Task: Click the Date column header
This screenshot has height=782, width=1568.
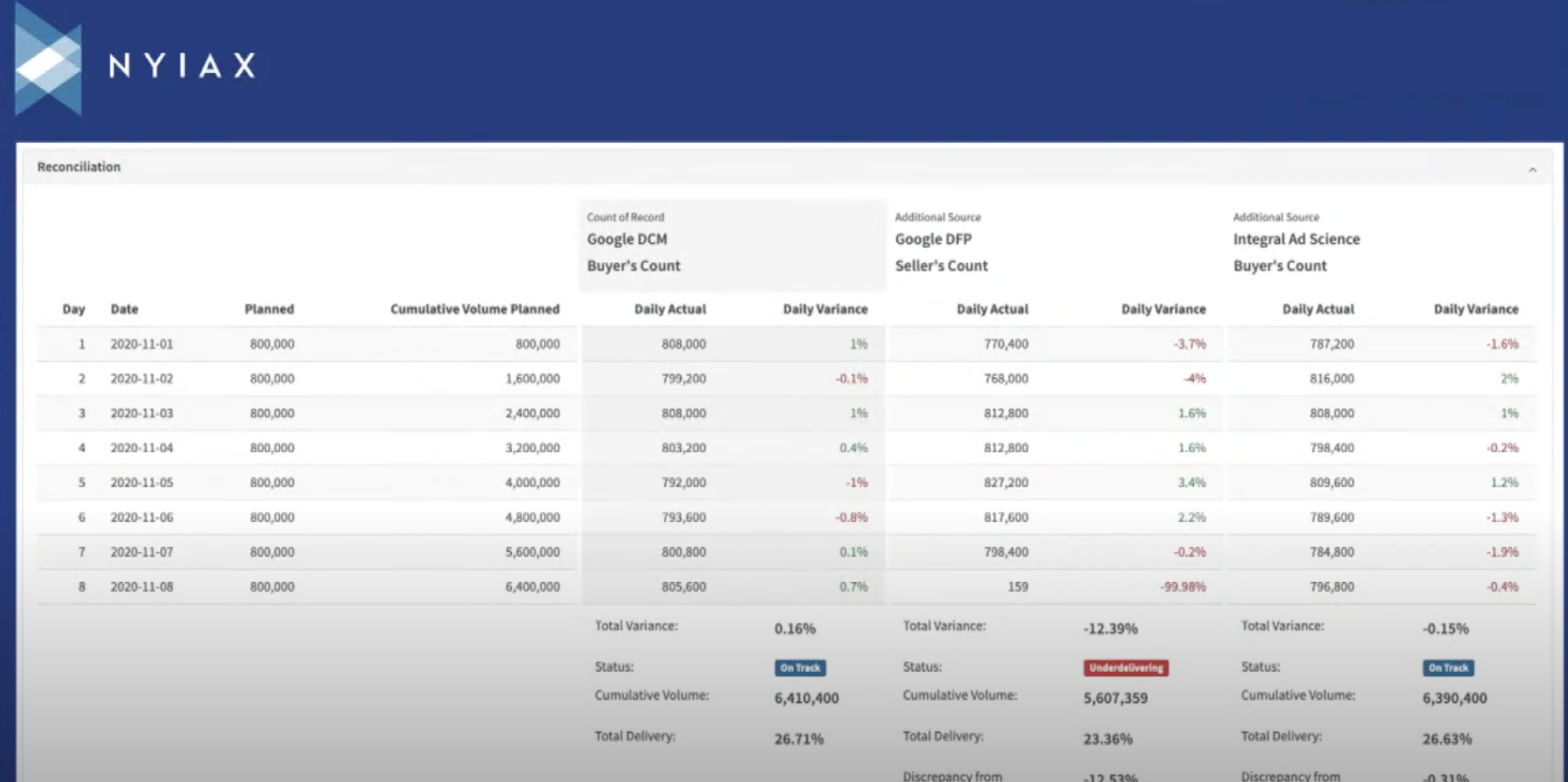Action: tap(124, 309)
